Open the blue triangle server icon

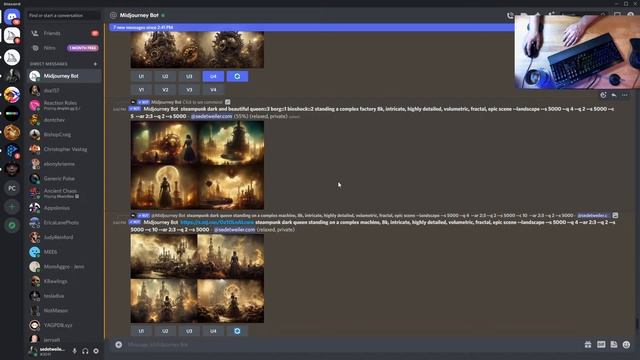pyautogui.click(x=12, y=151)
